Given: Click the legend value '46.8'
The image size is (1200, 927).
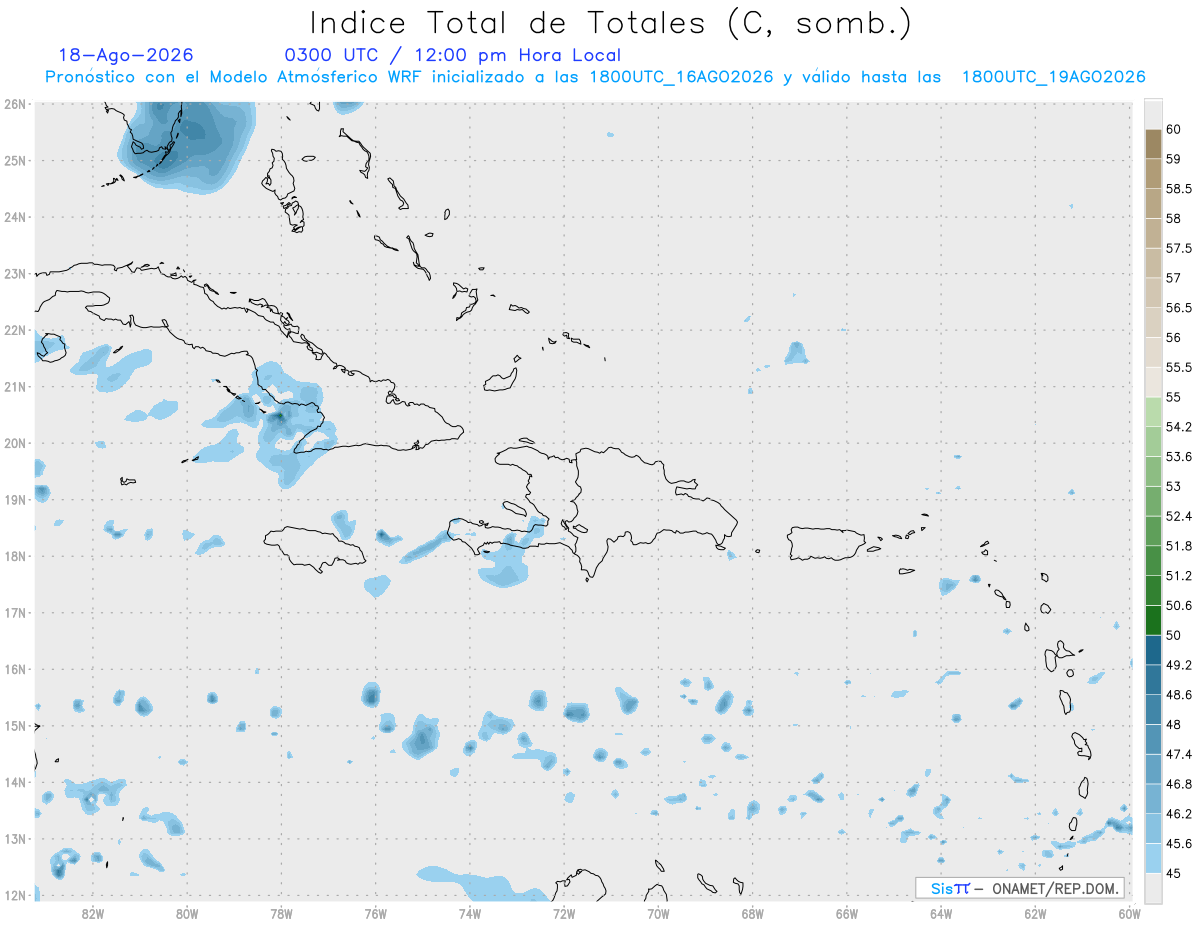Looking at the screenshot, I should point(1178,784).
